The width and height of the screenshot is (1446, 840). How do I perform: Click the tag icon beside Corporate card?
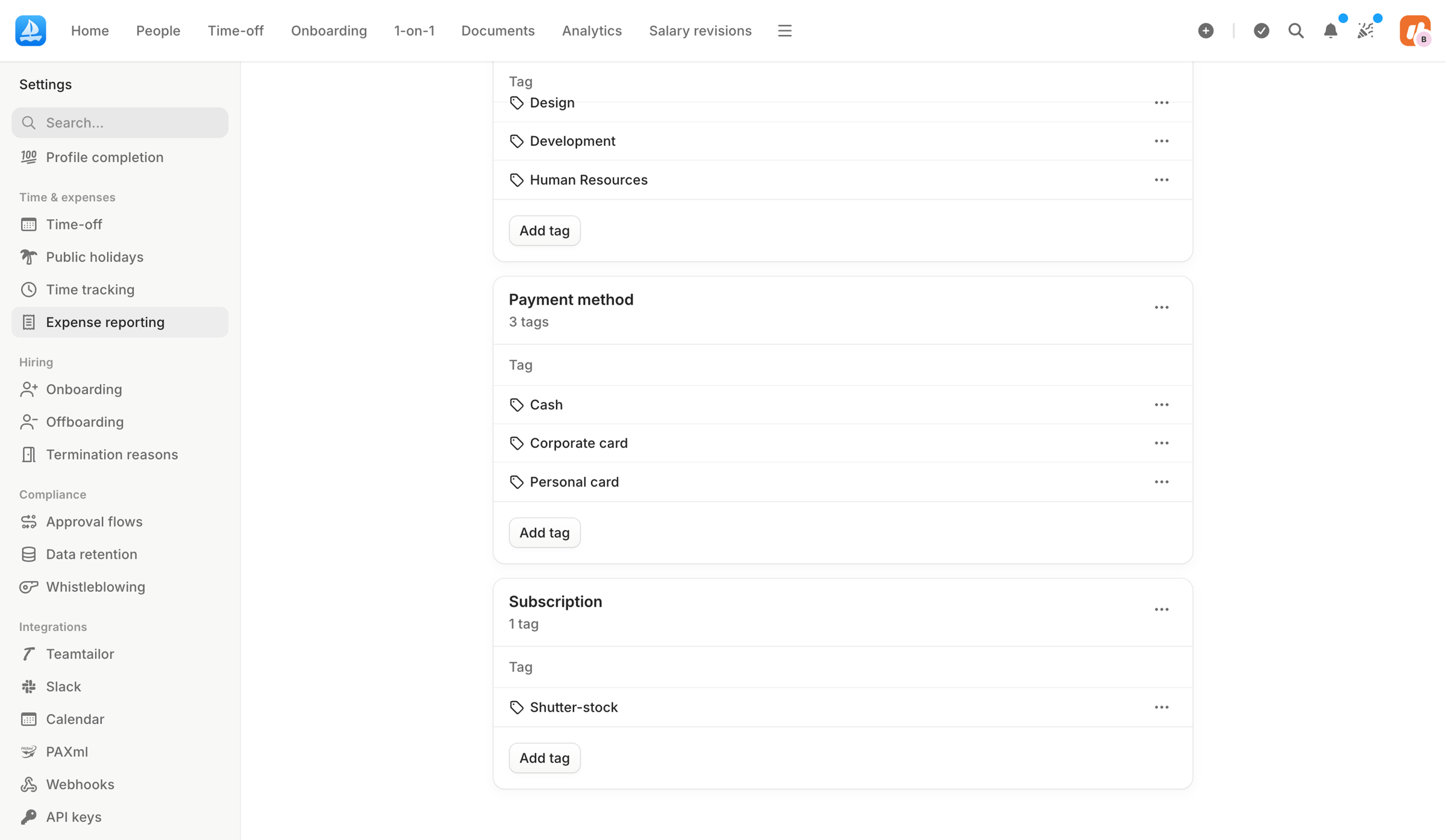[x=516, y=443]
